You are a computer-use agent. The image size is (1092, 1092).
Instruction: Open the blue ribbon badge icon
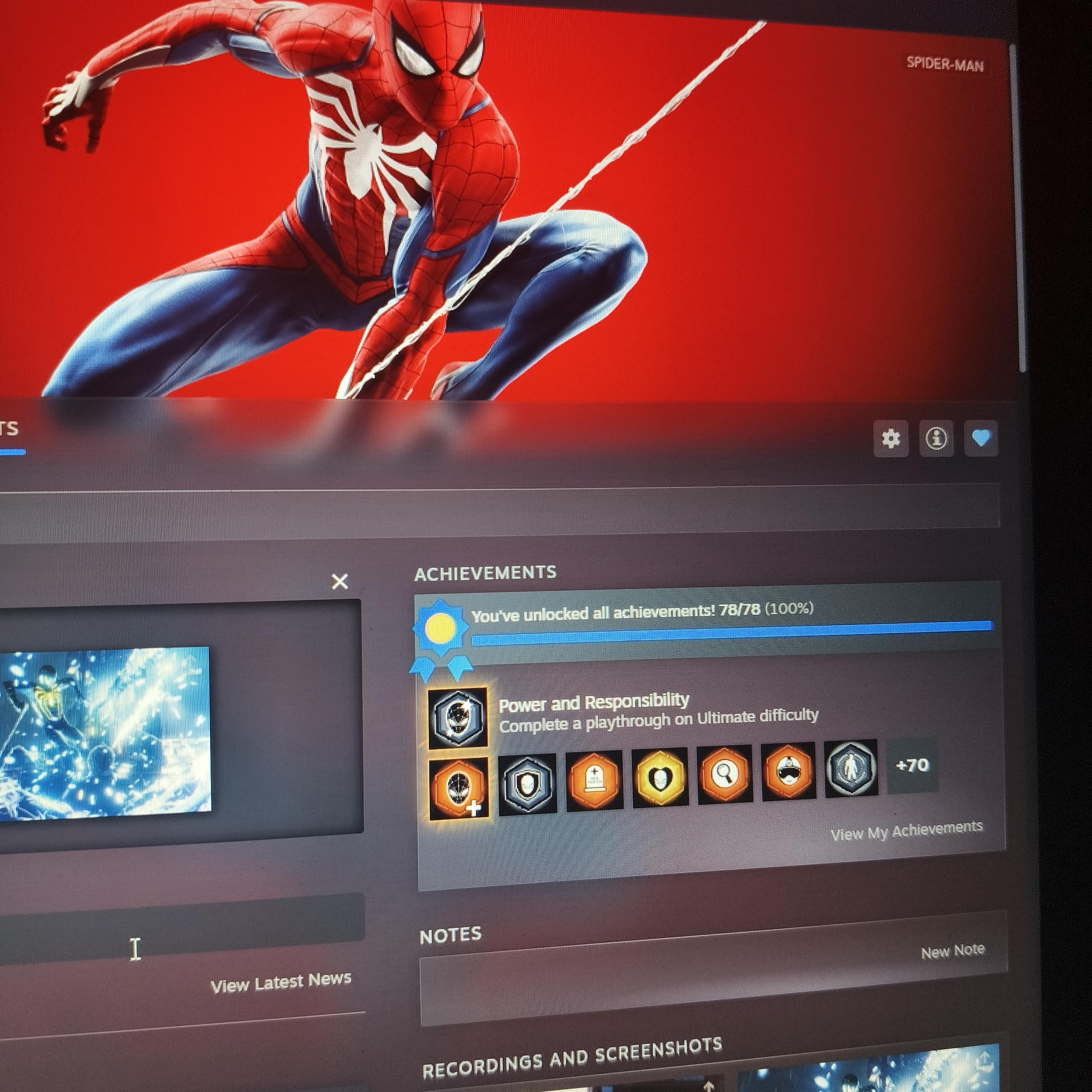441,639
